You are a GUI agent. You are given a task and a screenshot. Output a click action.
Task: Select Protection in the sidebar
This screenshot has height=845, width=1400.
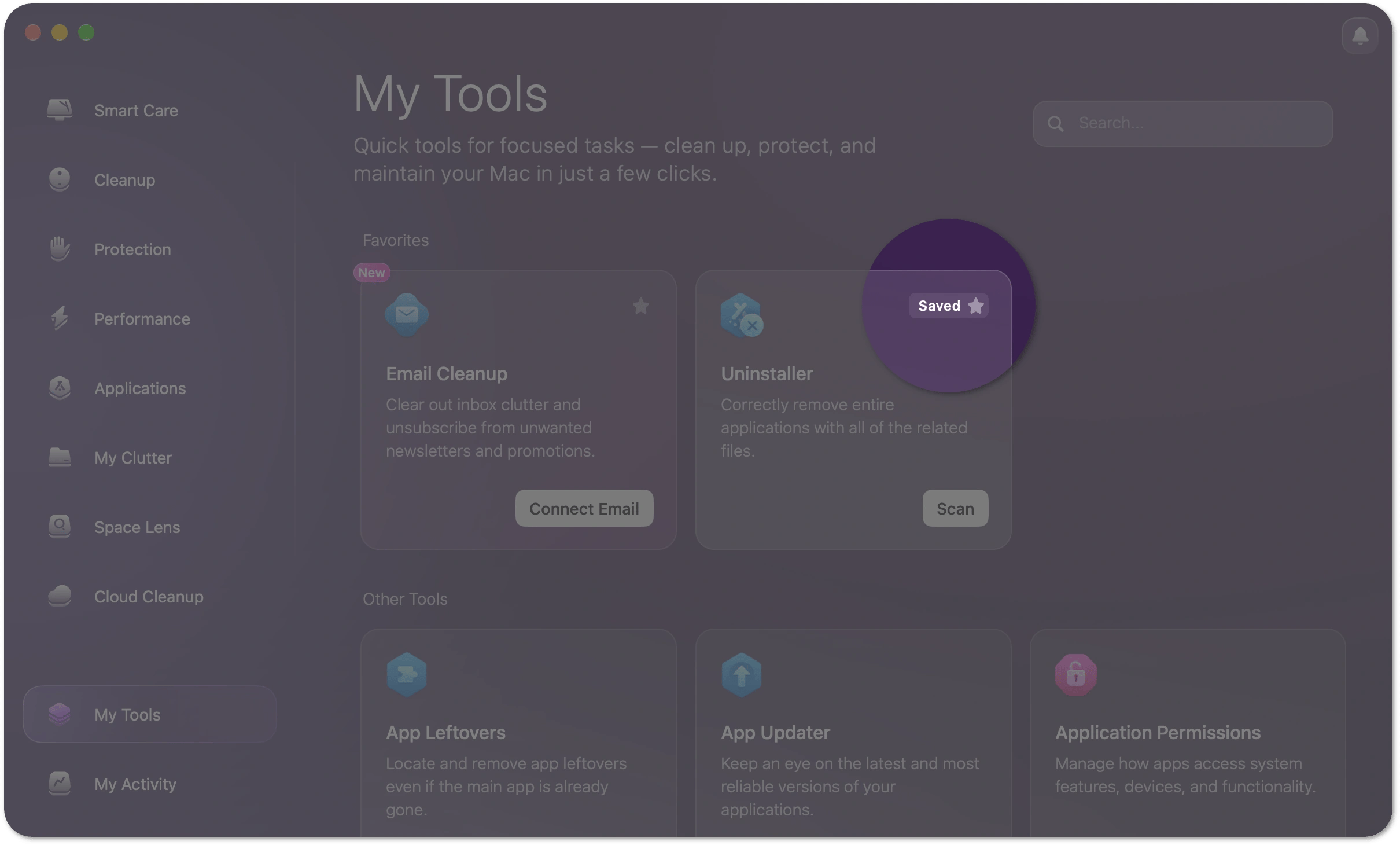(132, 249)
